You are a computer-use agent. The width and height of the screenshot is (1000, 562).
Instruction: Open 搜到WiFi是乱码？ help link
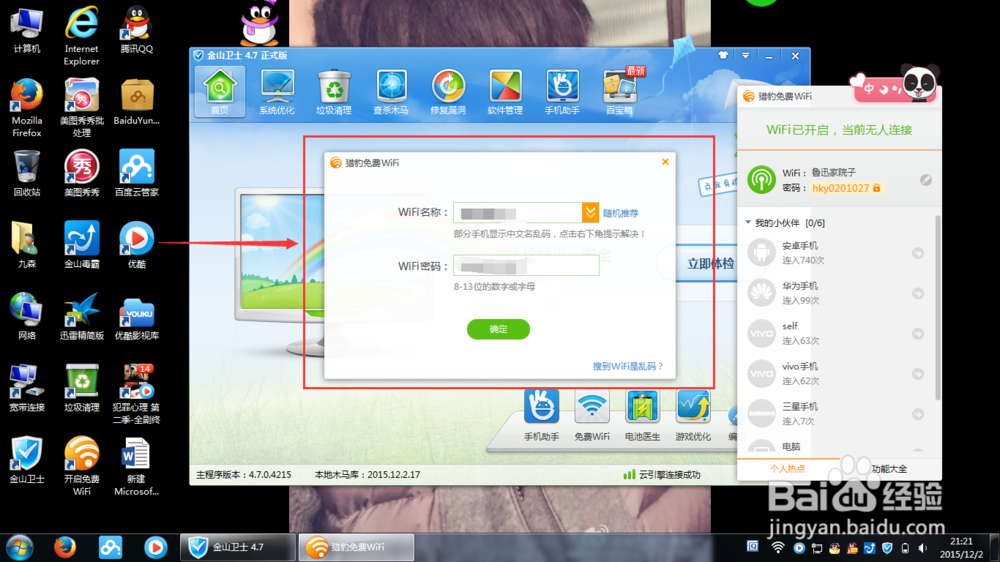click(x=628, y=366)
